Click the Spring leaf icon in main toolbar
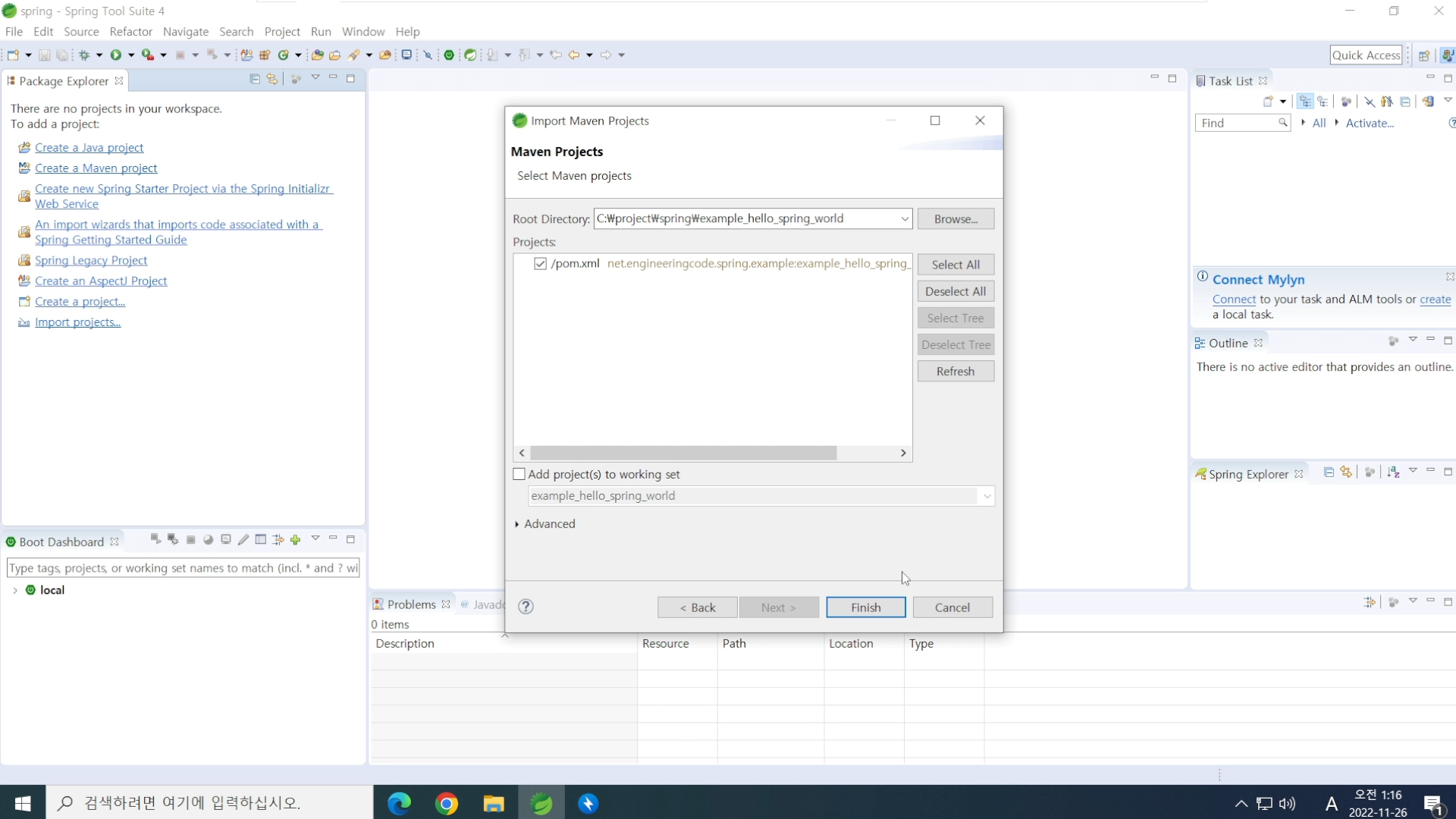 click(x=470, y=55)
